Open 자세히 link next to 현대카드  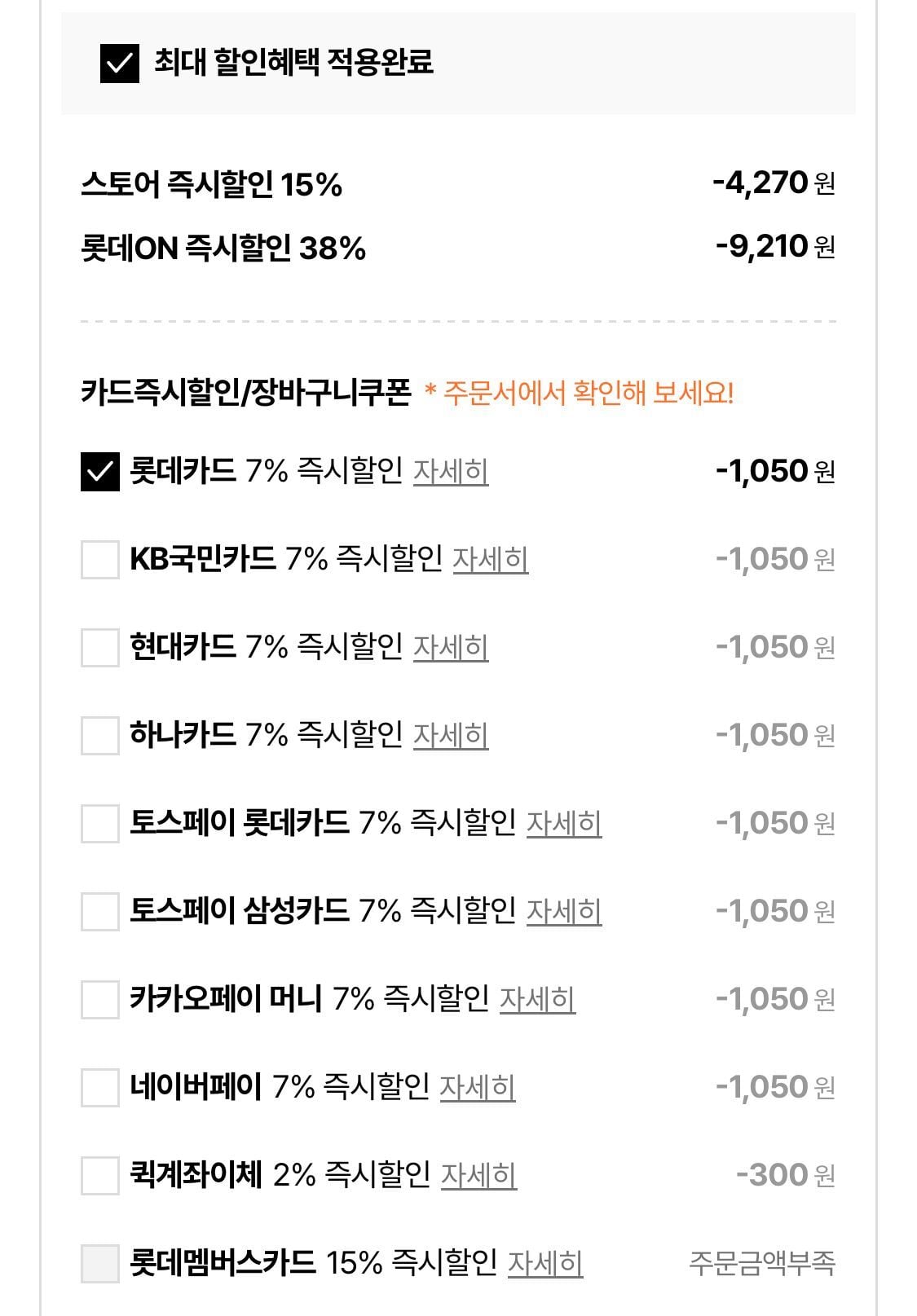[451, 648]
